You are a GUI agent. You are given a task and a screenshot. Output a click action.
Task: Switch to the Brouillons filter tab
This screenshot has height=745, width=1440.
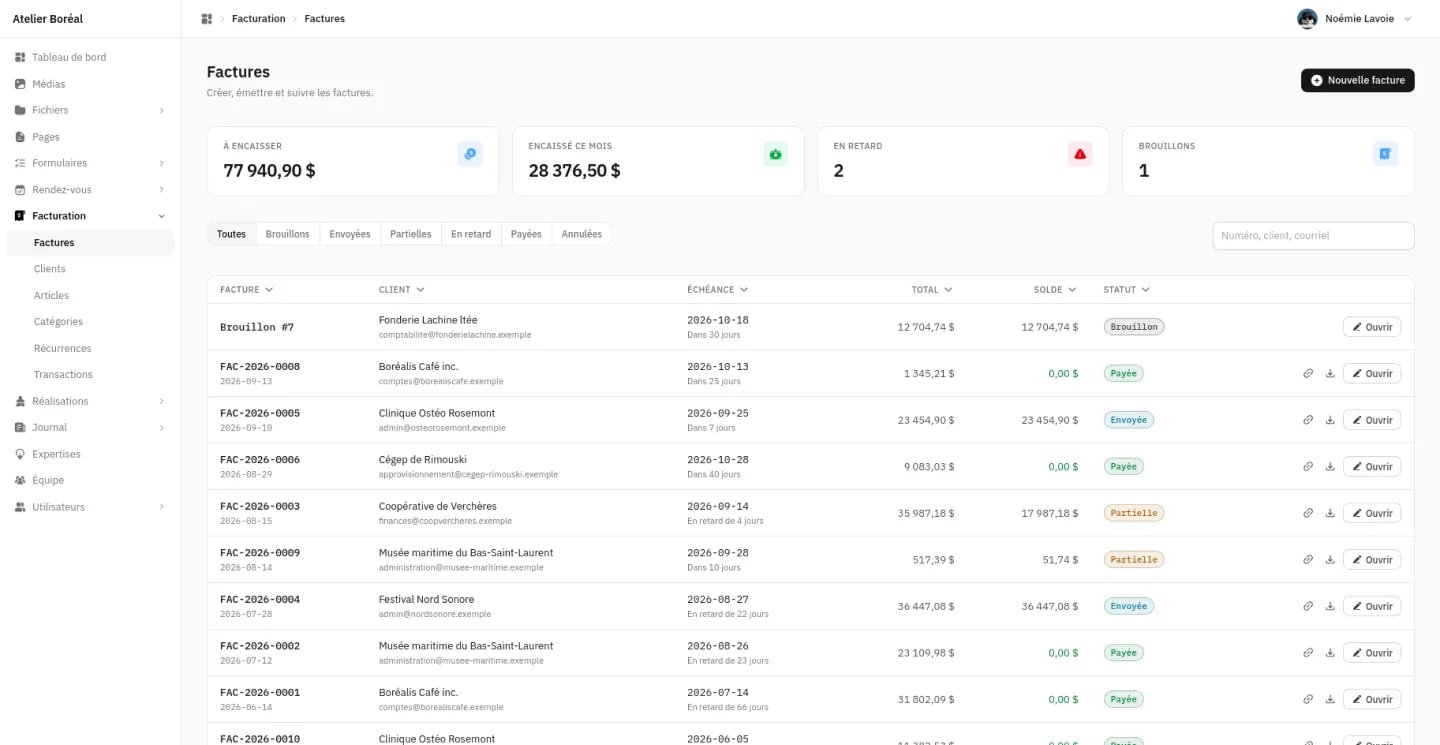click(x=288, y=234)
